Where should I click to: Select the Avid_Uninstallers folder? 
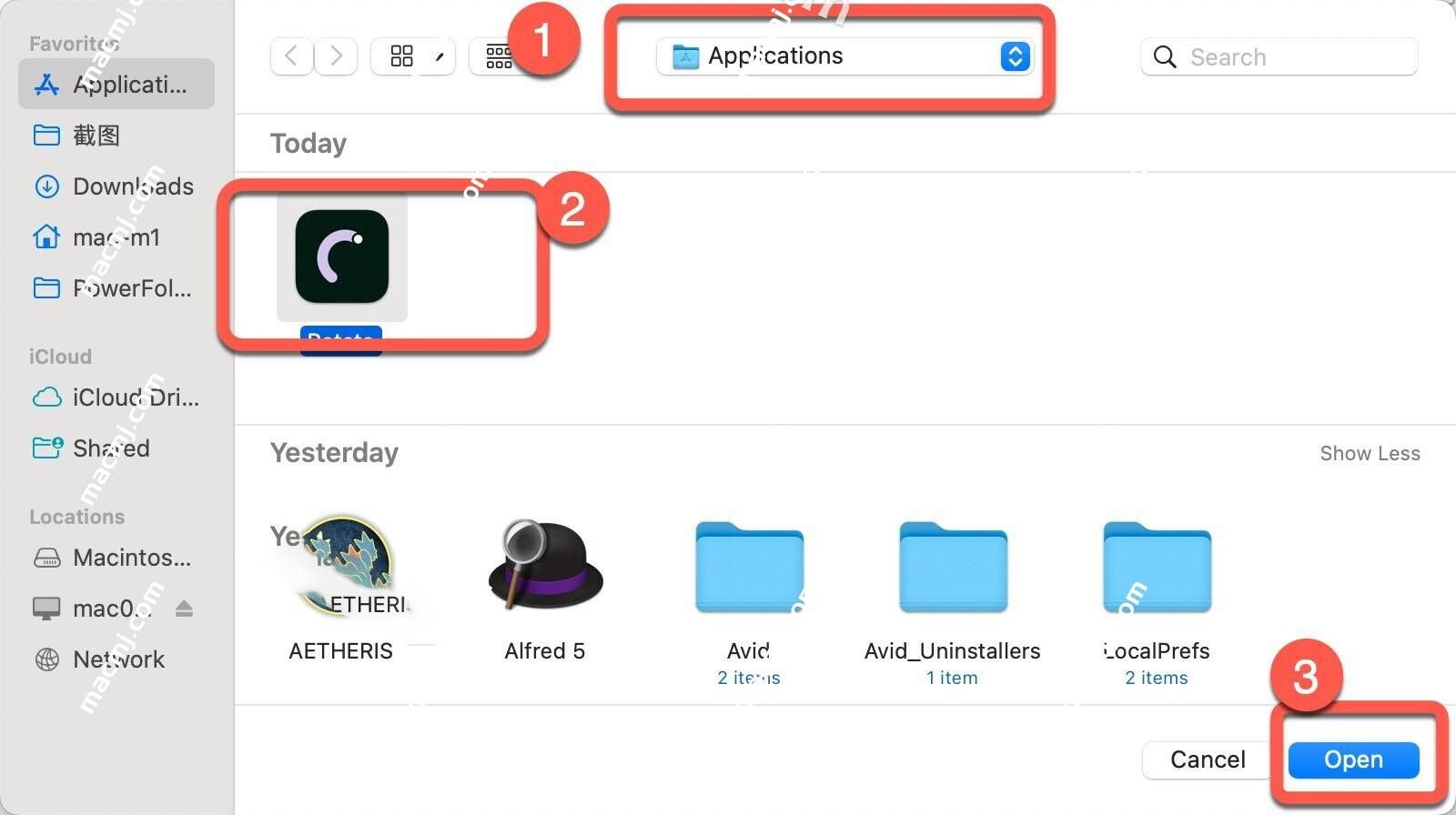(x=953, y=567)
